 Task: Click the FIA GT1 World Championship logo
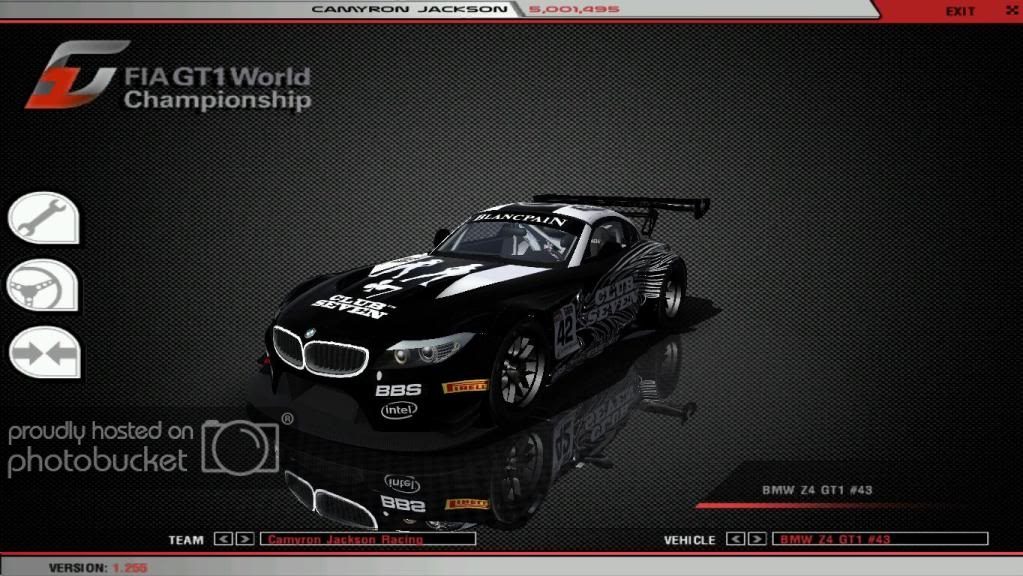click(x=168, y=76)
